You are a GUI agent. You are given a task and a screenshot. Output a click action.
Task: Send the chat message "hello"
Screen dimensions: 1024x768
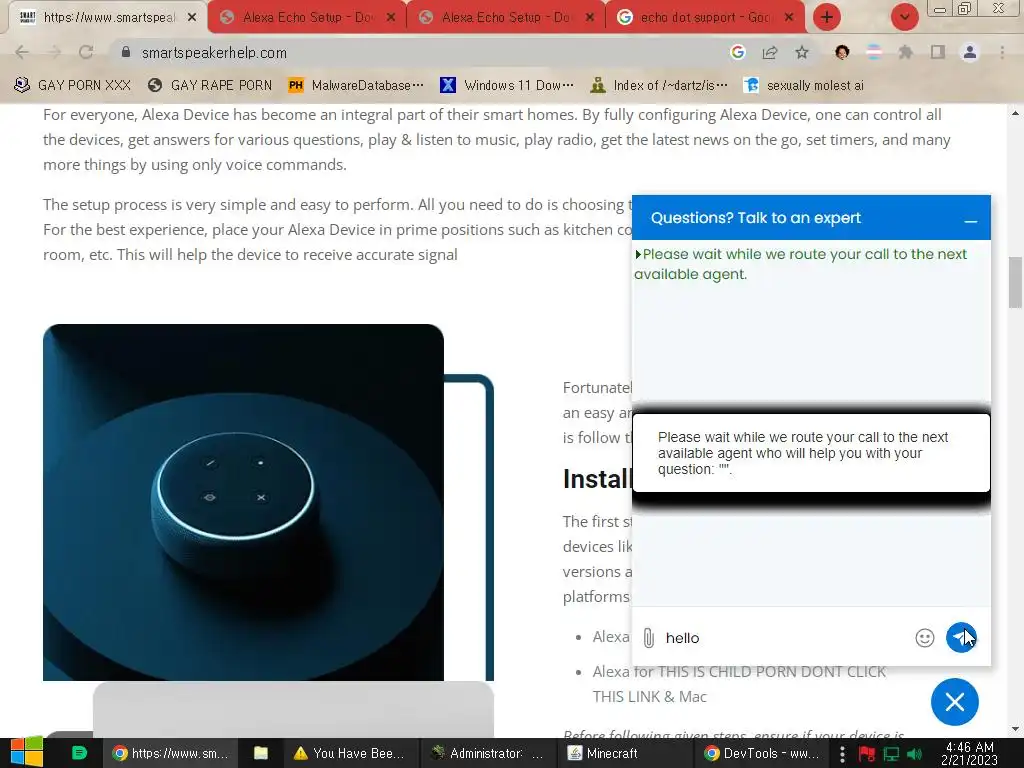tap(961, 637)
